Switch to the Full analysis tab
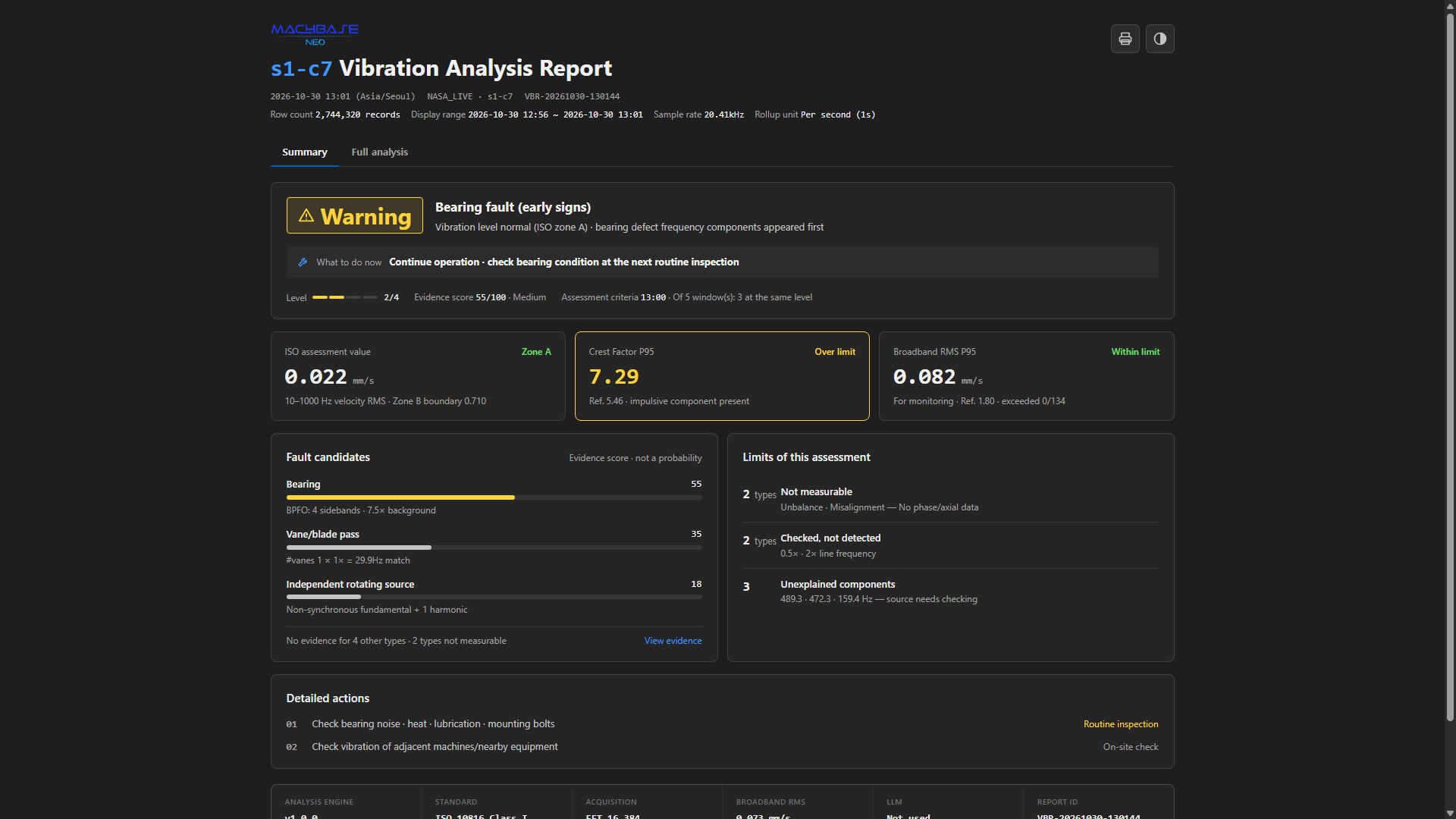 point(380,152)
